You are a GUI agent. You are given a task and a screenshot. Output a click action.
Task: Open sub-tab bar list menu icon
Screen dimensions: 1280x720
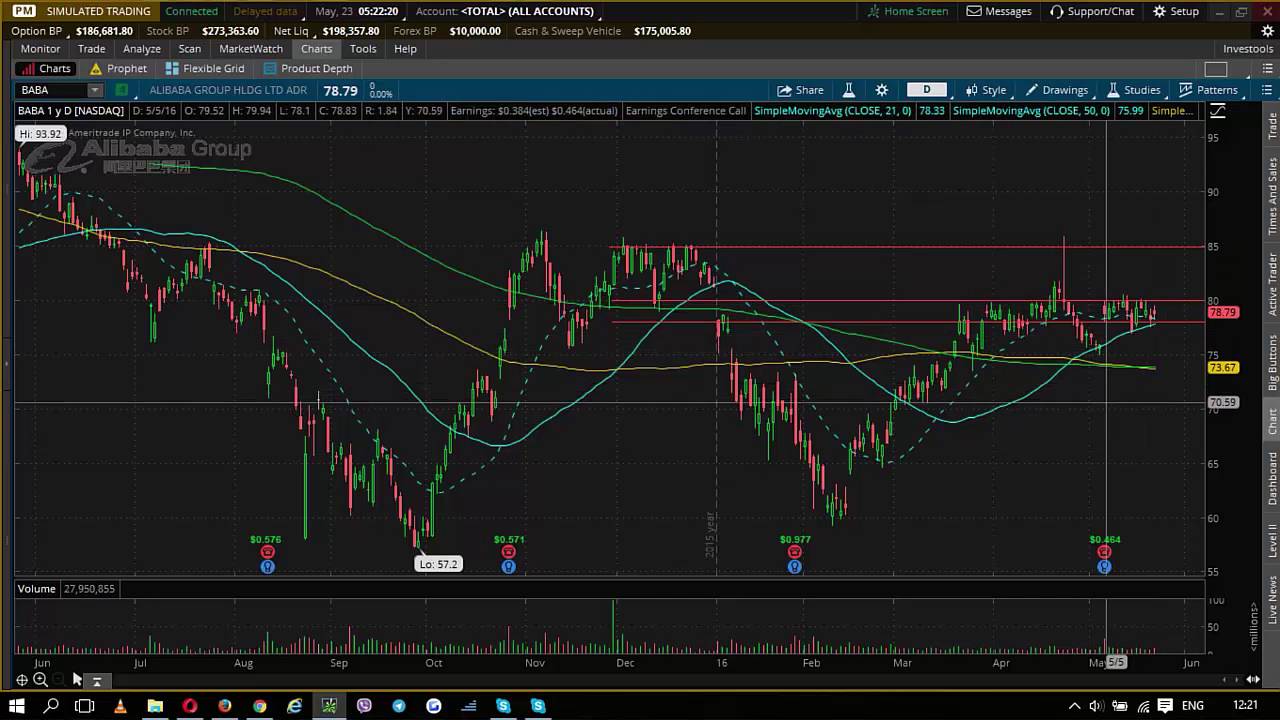pyautogui.click(x=1268, y=69)
